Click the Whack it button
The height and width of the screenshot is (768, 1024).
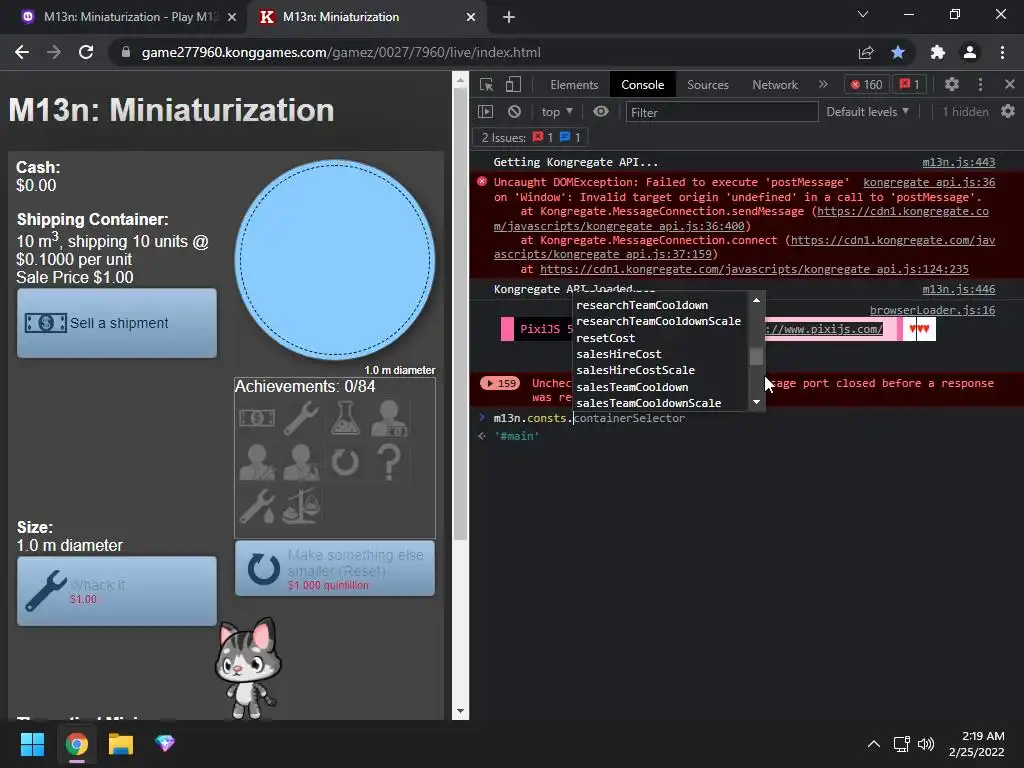tap(117, 591)
